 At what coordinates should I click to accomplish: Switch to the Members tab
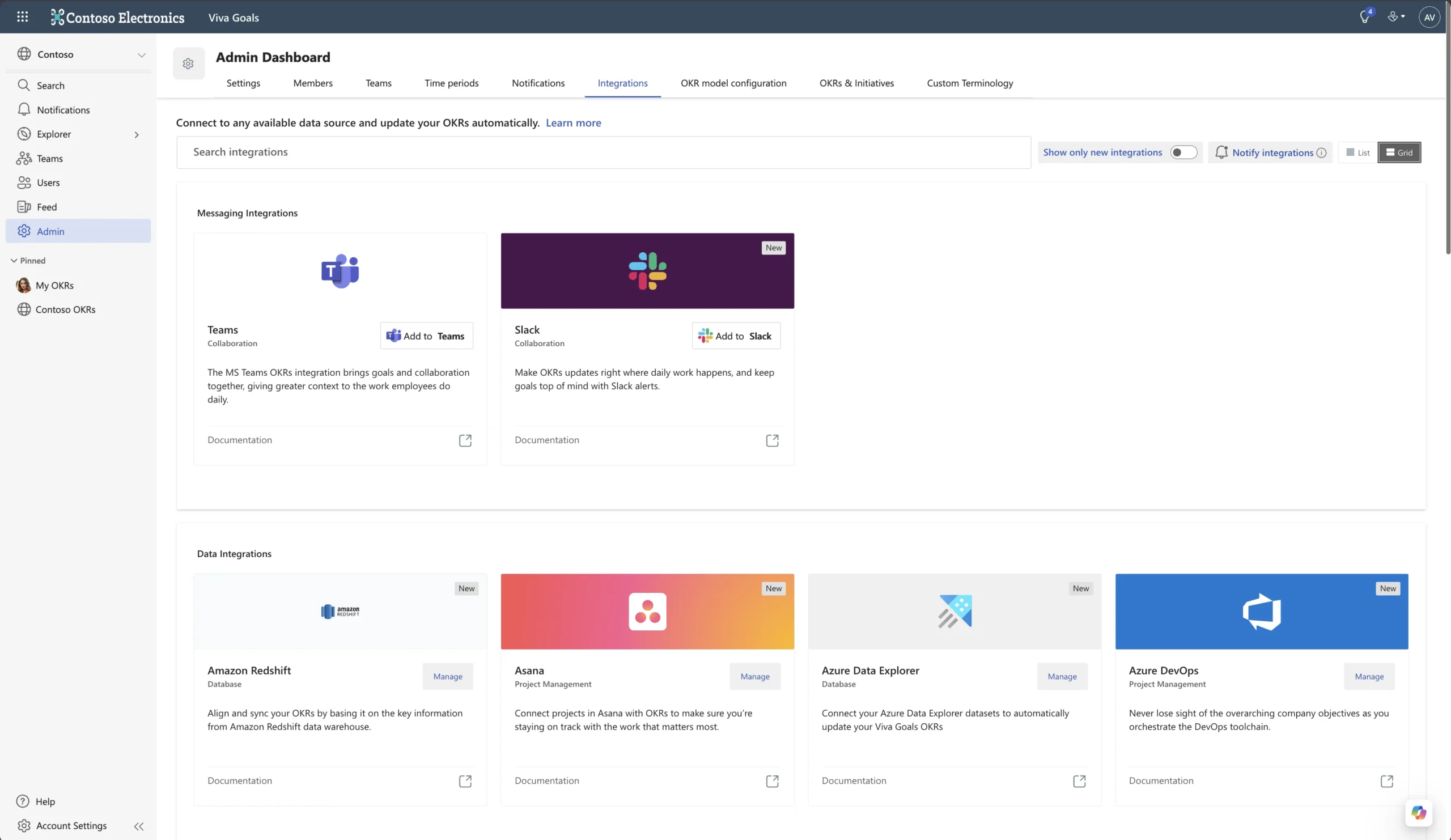click(x=313, y=83)
